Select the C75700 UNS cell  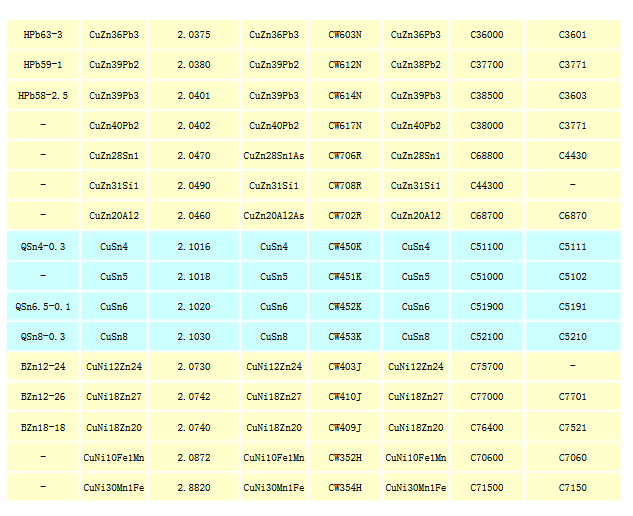pos(487,367)
